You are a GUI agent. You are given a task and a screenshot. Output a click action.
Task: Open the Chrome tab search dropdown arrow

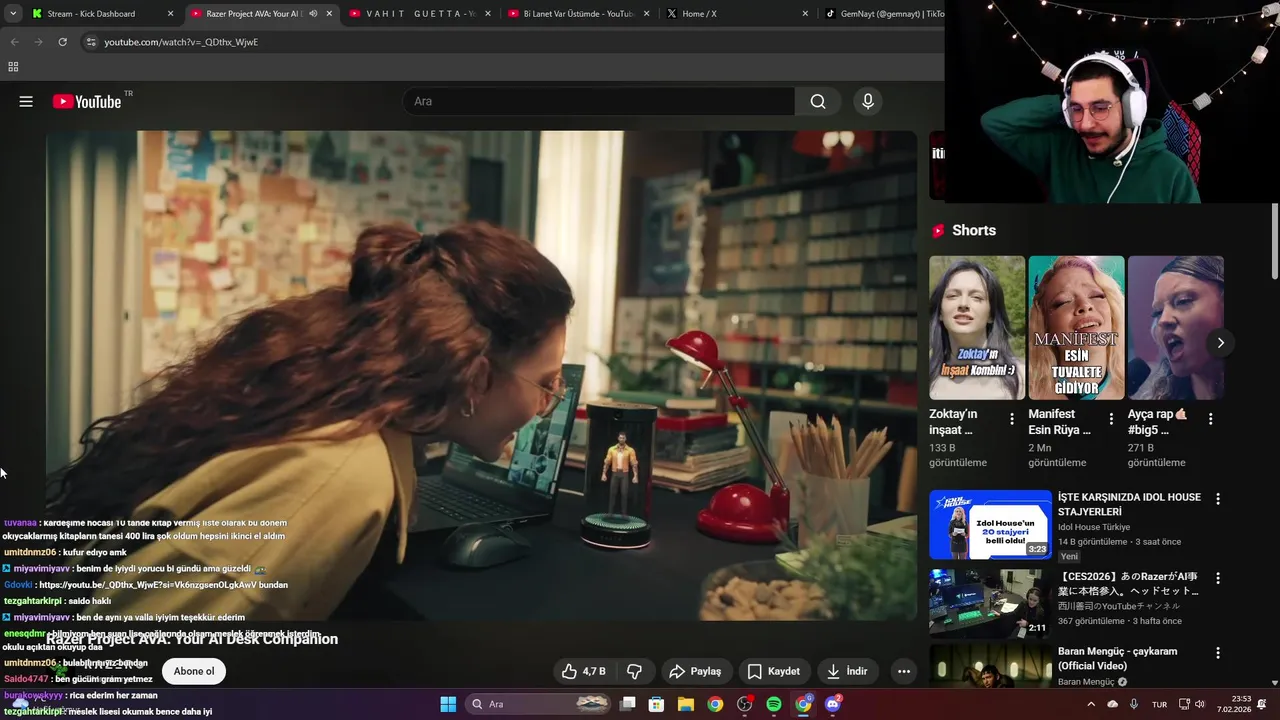(13, 14)
